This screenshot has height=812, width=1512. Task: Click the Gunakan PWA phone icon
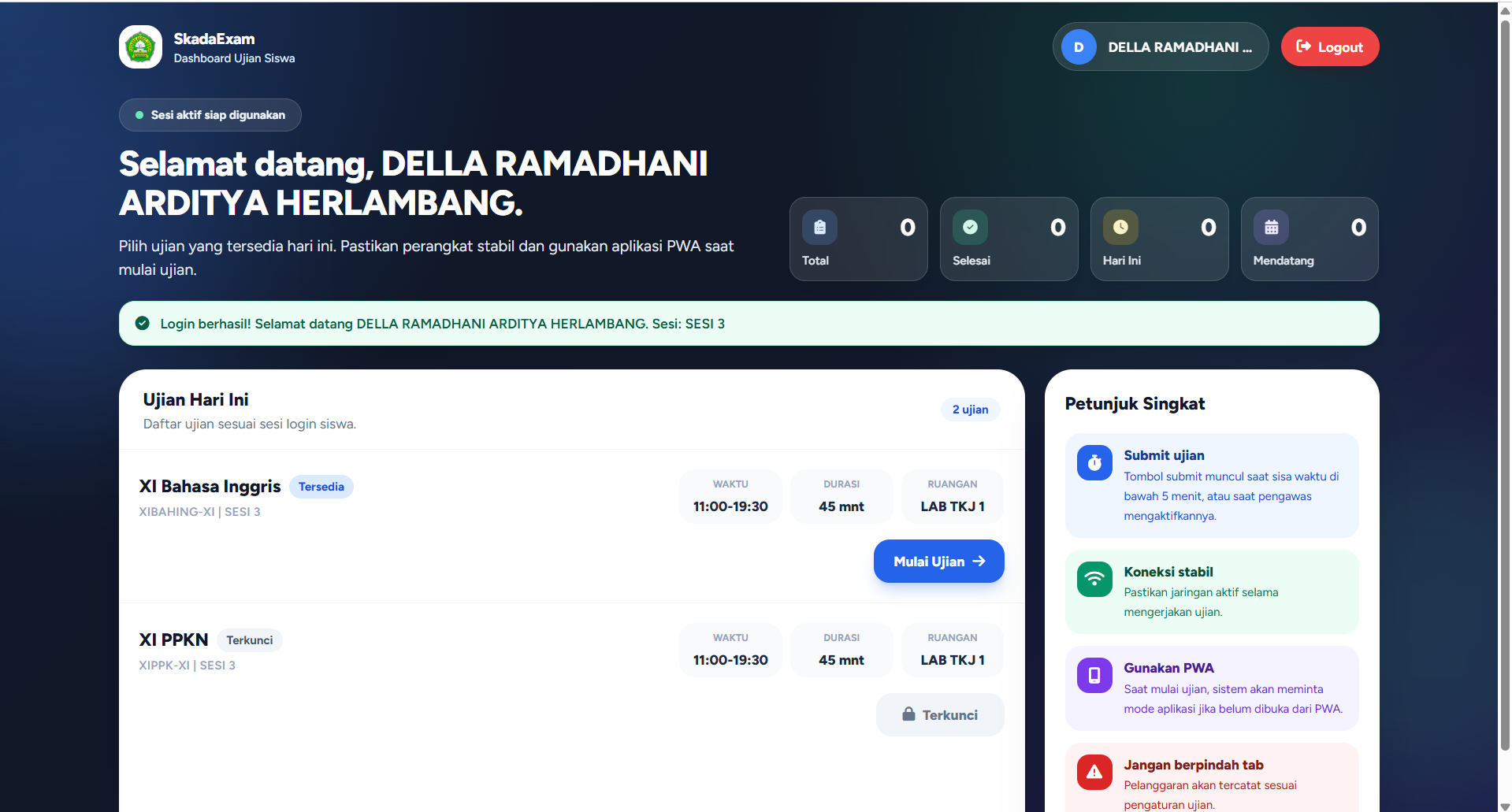click(x=1094, y=675)
